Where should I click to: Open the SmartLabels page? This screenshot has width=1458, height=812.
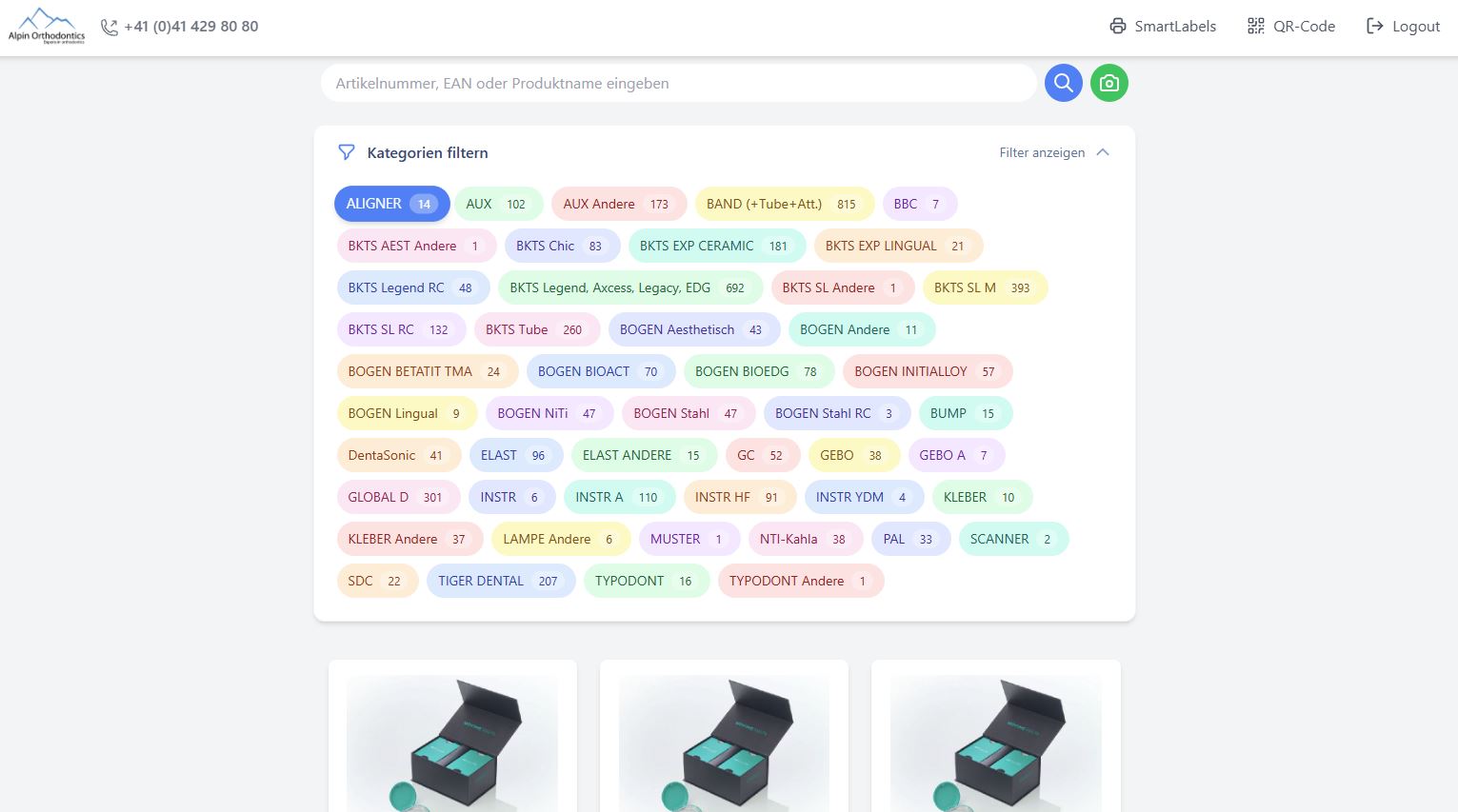[1174, 26]
